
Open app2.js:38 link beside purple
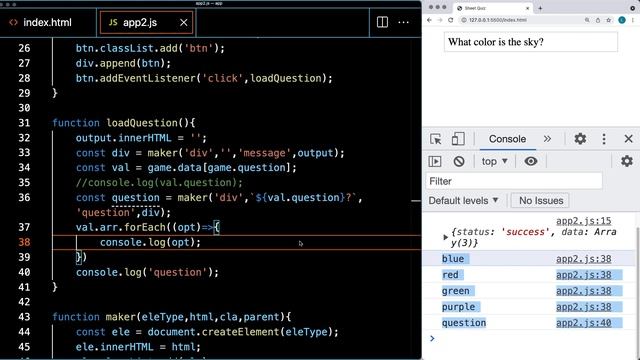tap(583, 307)
